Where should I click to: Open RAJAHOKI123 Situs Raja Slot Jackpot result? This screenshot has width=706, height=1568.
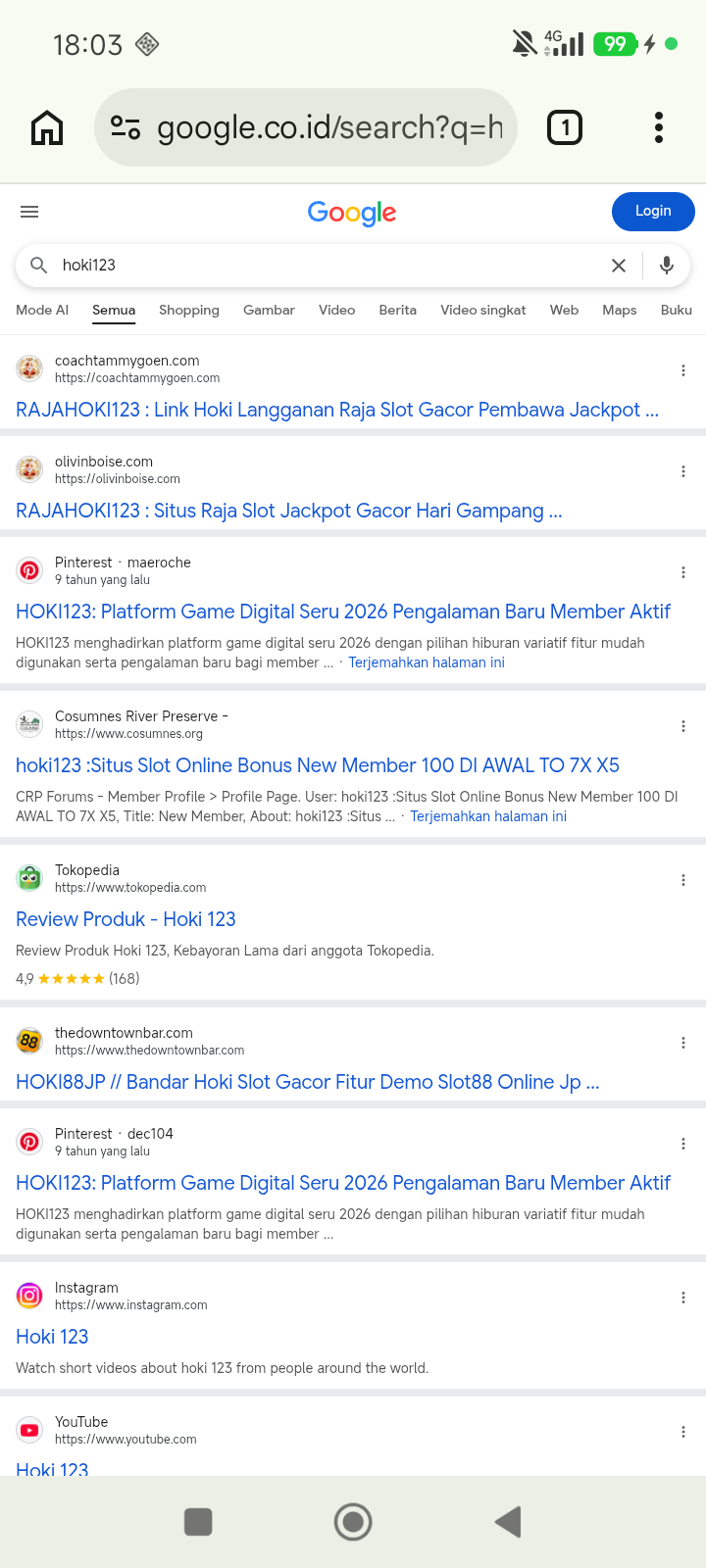[289, 511]
